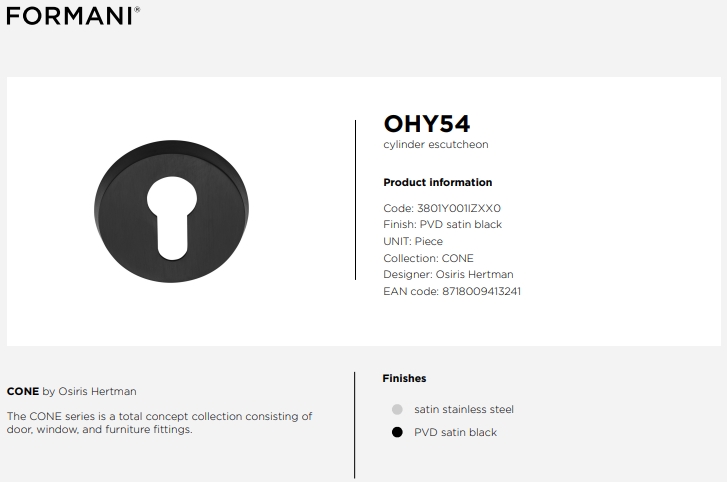Click the CONE series description paragraph
Viewport: 727px width, 482px height.
[159, 423]
